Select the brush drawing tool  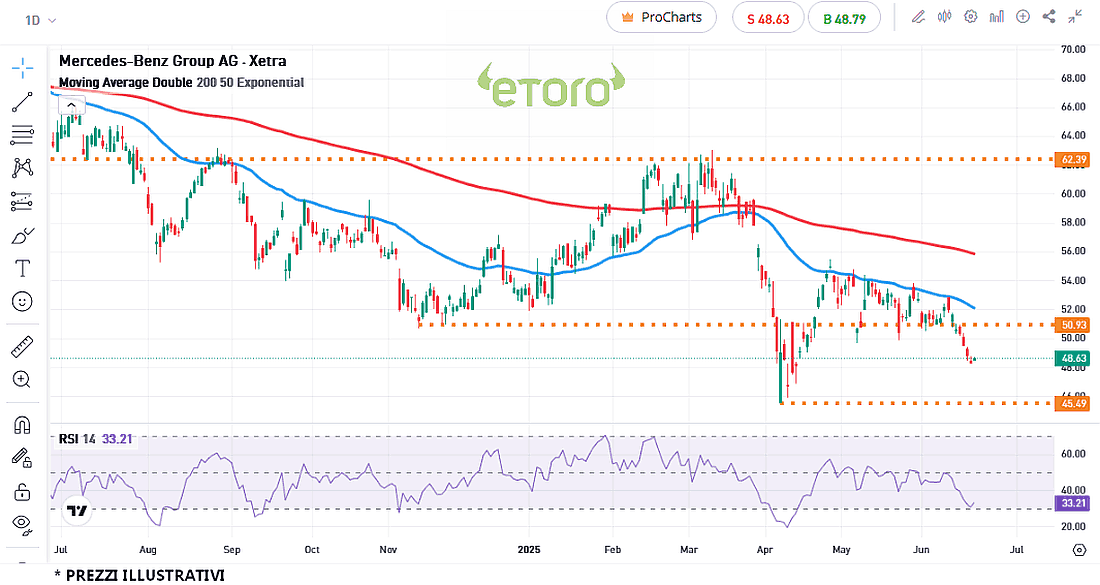(x=23, y=236)
